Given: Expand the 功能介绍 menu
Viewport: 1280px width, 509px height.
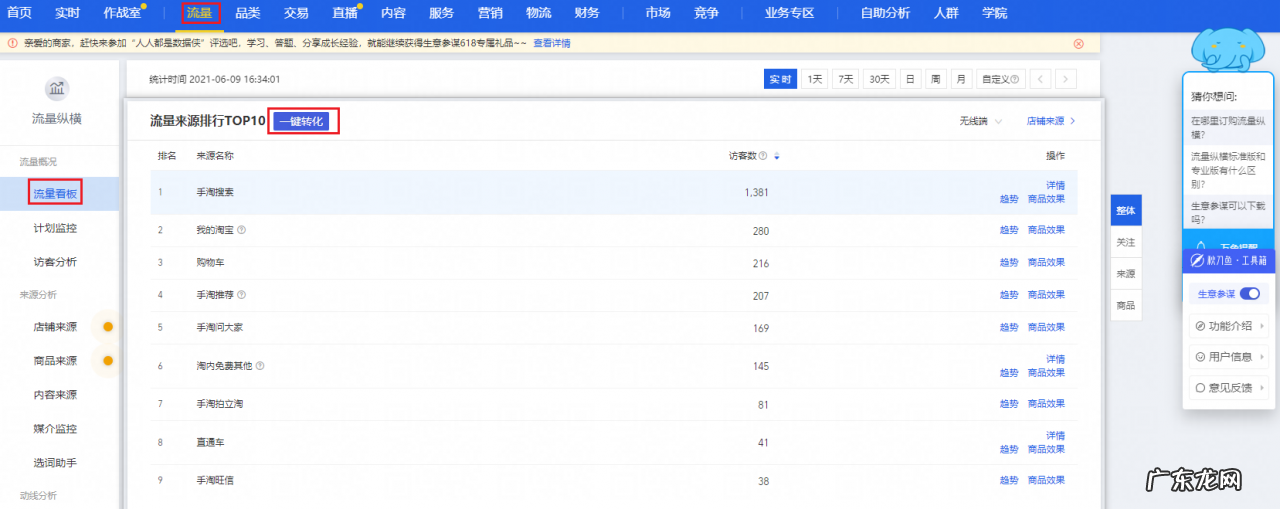Looking at the screenshot, I should tap(1228, 326).
